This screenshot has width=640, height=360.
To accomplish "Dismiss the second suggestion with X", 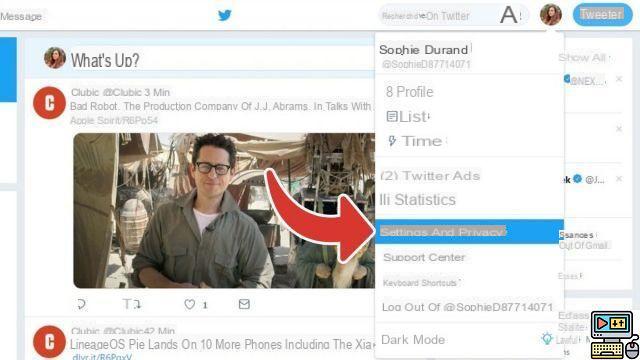I will [x=619, y=129].
